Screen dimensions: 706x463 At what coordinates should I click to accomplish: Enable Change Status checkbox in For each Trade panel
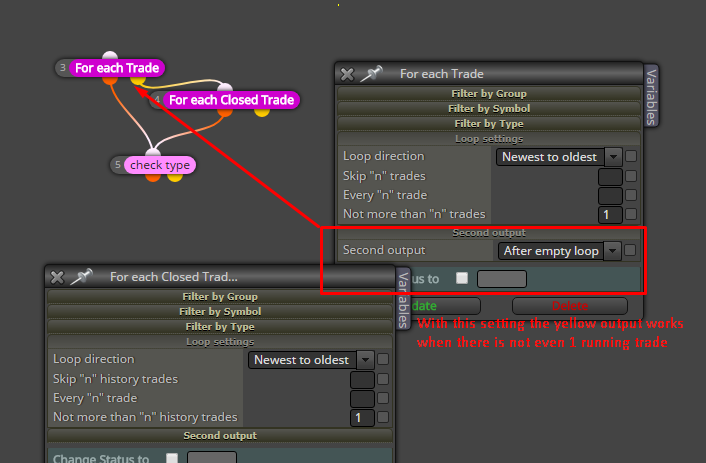click(x=462, y=278)
